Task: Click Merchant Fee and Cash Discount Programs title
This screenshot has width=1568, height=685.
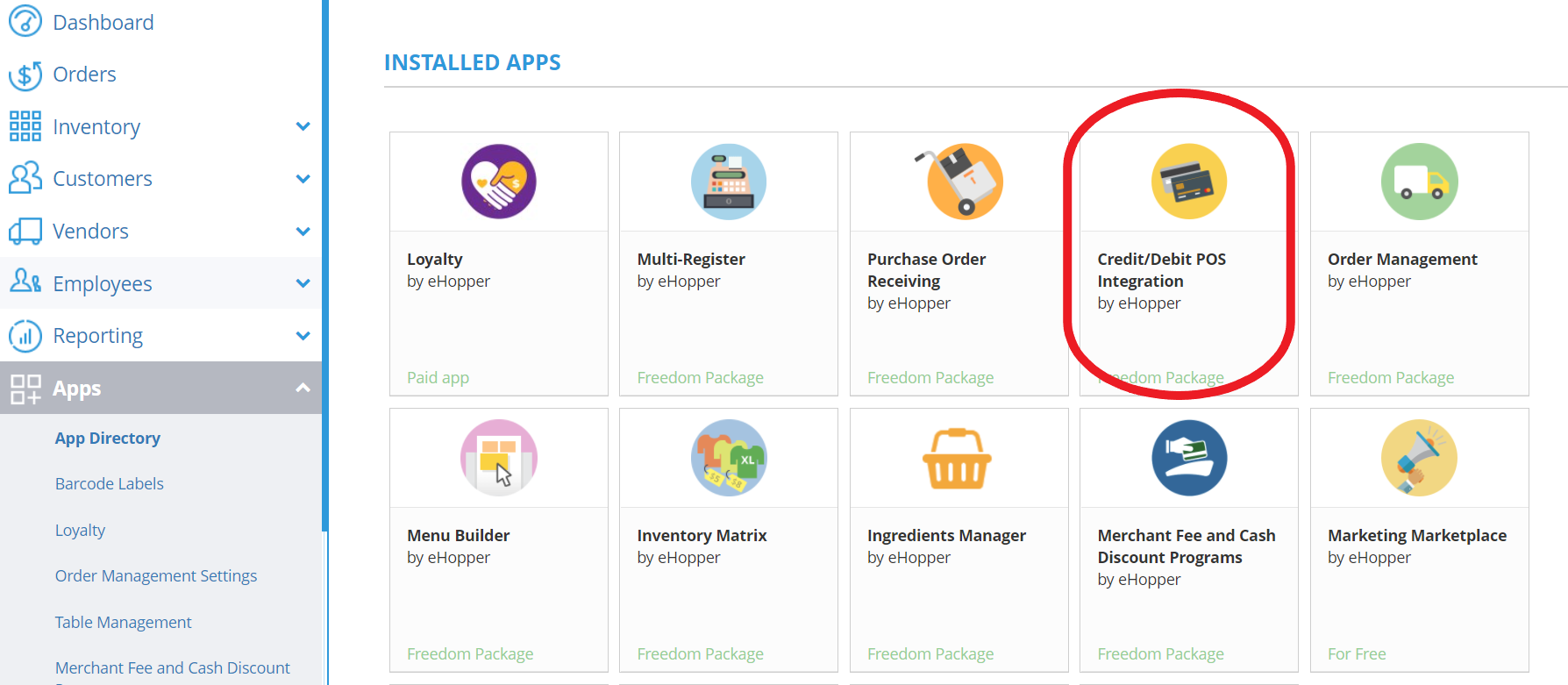Action: pos(1187,546)
